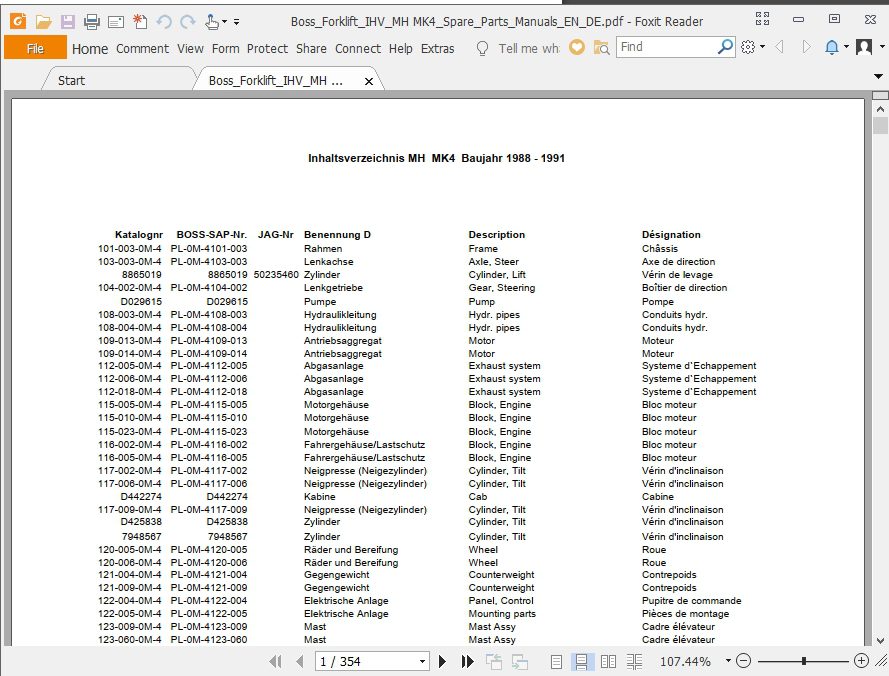Select continuous facing view mode
889x676 pixels.
point(634,661)
